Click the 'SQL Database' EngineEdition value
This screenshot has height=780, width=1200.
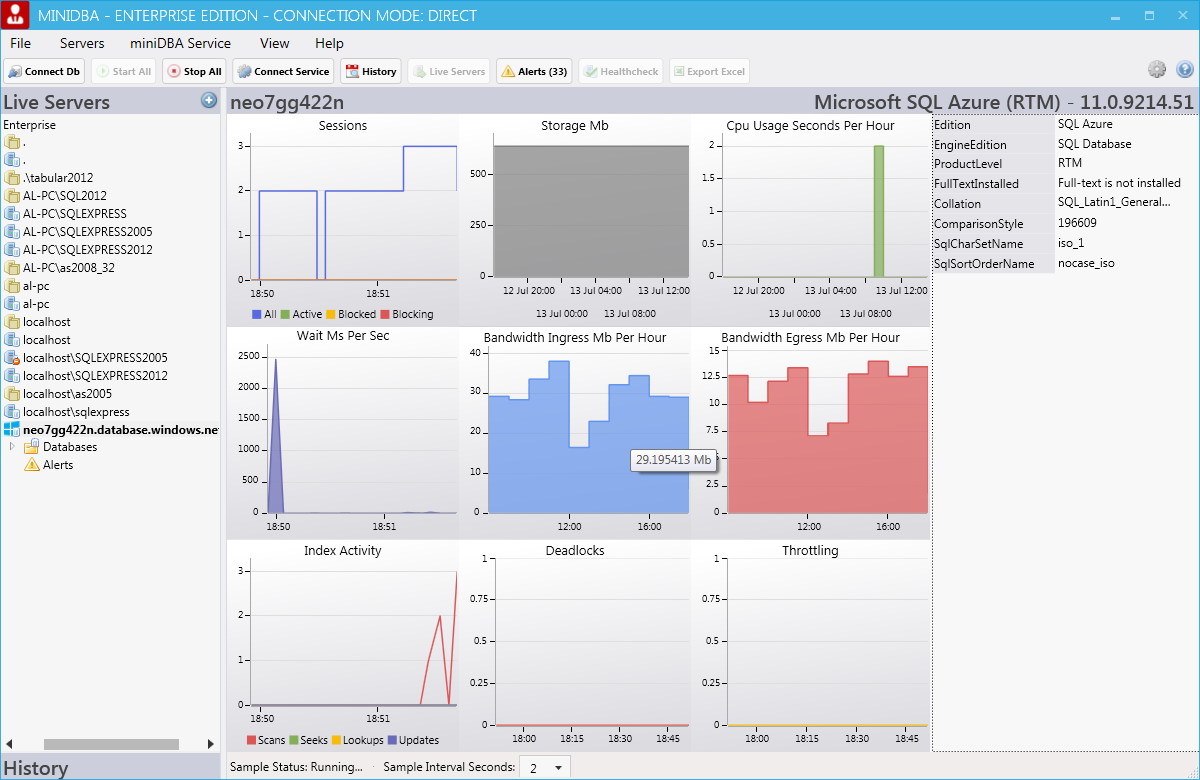pyautogui.click(x=1095, y=144)
